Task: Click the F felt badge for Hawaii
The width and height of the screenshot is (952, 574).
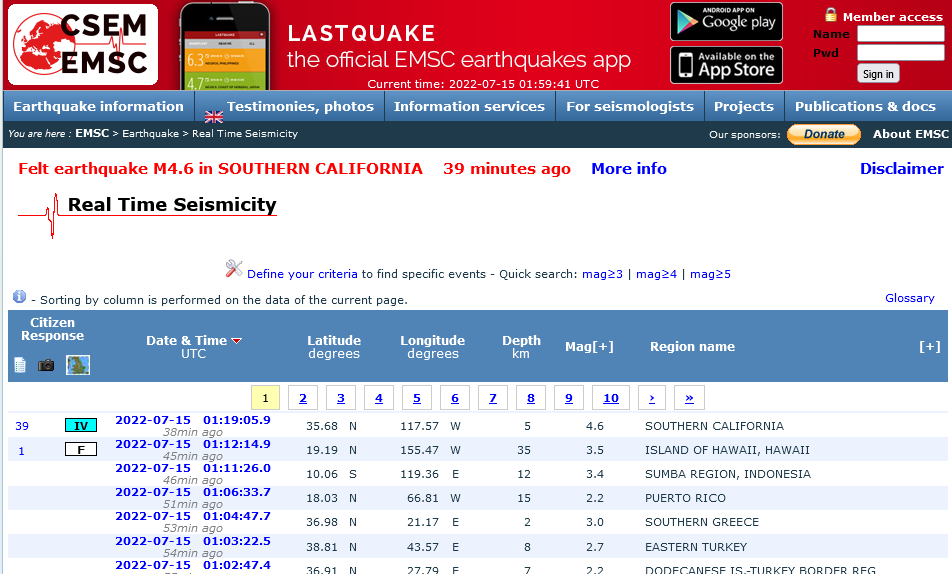Action: pyautogui.click(x=81, y=449)
